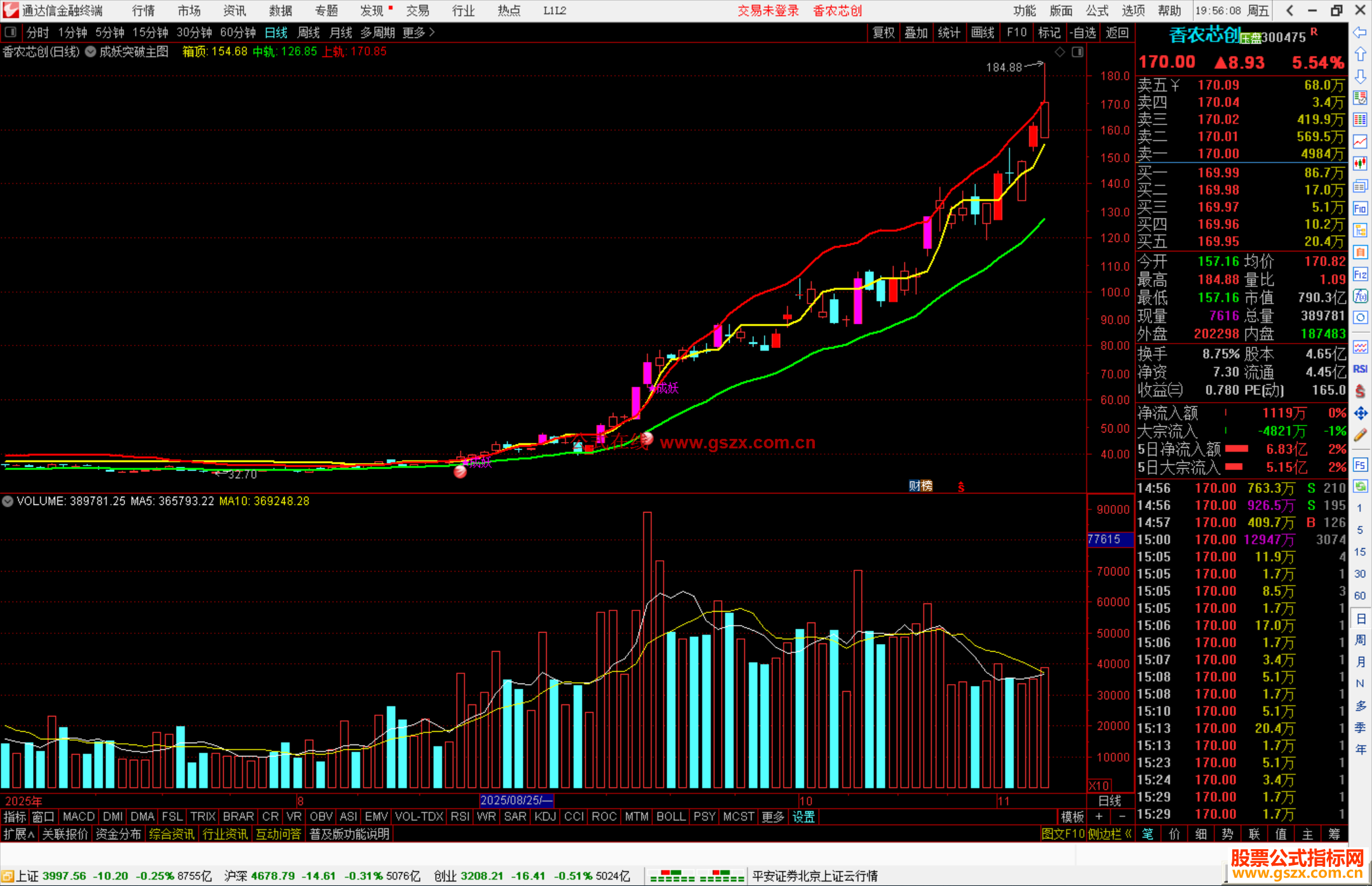Switch to the 周线 period tab
The width and height of the screenshot is (1372, 886).
[x=309, y=32]
